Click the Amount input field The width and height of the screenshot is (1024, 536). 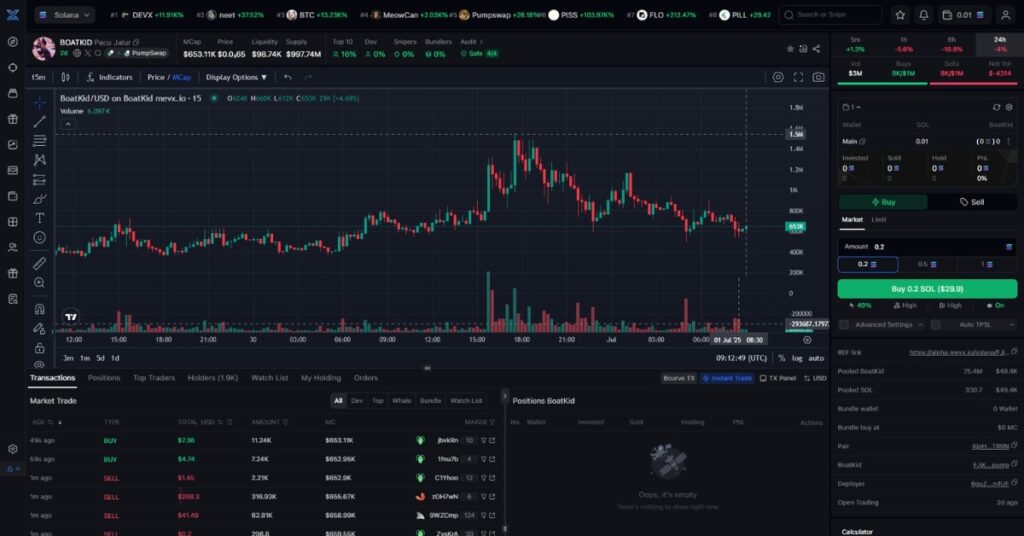927,247
